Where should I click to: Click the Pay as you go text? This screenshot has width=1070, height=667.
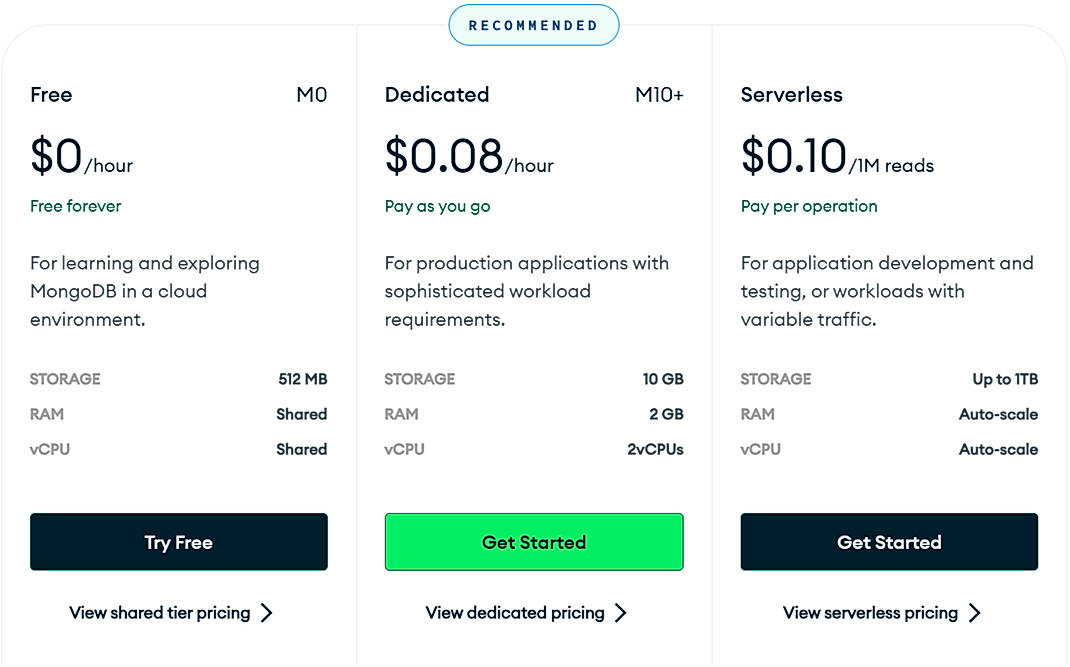[x=437, y=206]
